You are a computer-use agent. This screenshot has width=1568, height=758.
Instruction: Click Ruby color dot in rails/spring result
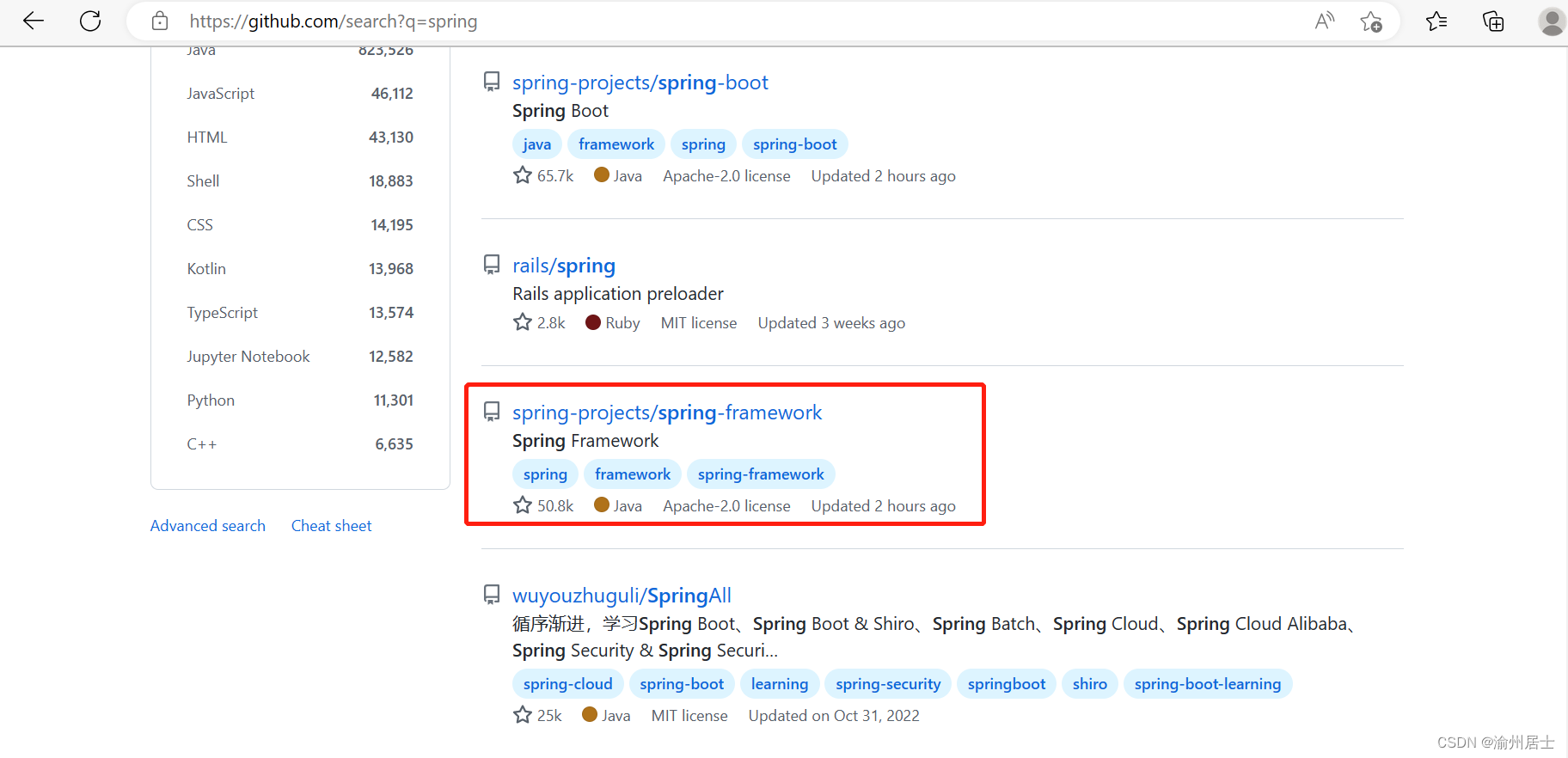[x=593, y=322]
